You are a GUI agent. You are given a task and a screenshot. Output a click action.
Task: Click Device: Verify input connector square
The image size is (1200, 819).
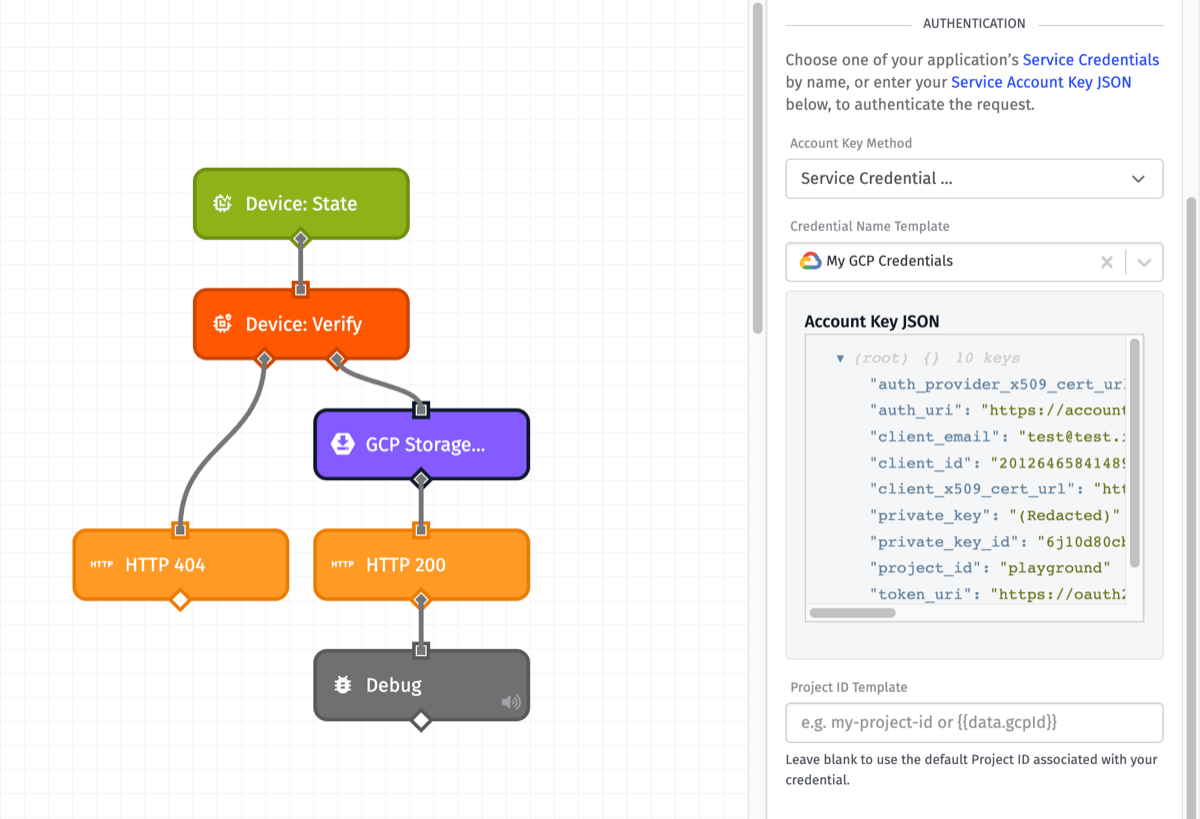pyautogui.click(x=300, y=289)
